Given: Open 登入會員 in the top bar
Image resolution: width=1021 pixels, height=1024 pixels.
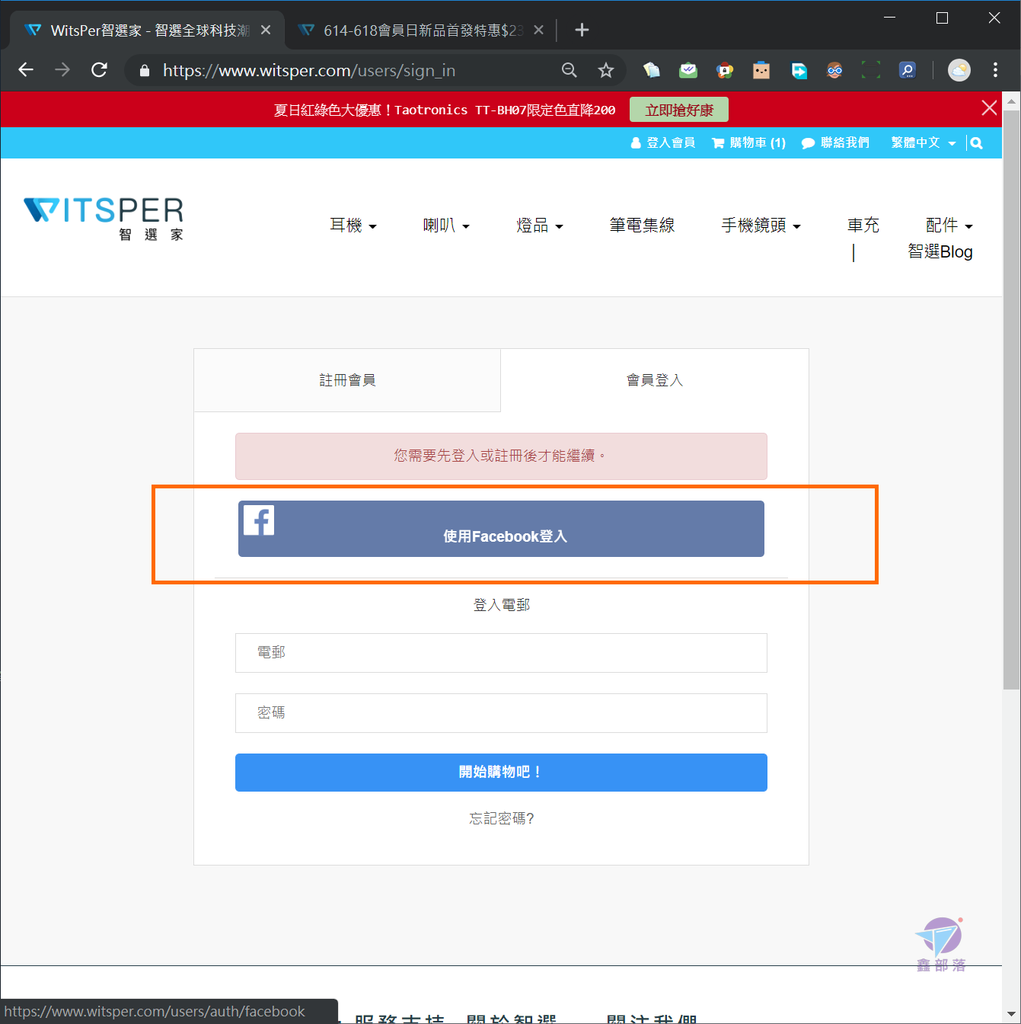Looking at the screenshot, I should coord(662,143).
